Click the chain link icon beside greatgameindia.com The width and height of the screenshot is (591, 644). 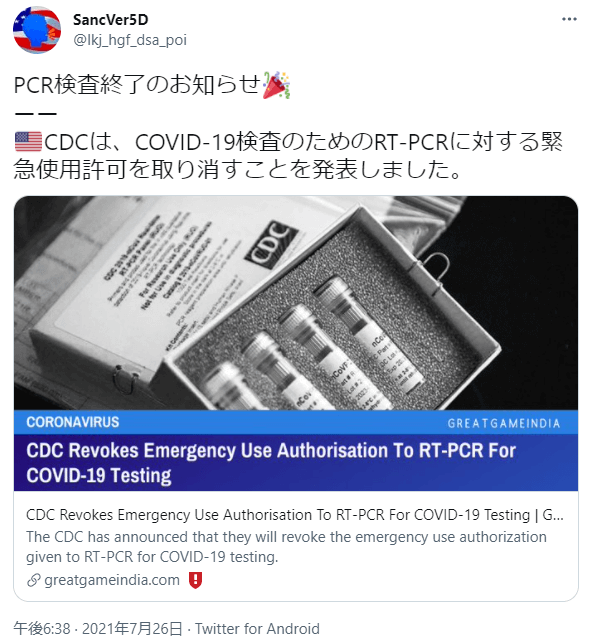pos(33,580)
